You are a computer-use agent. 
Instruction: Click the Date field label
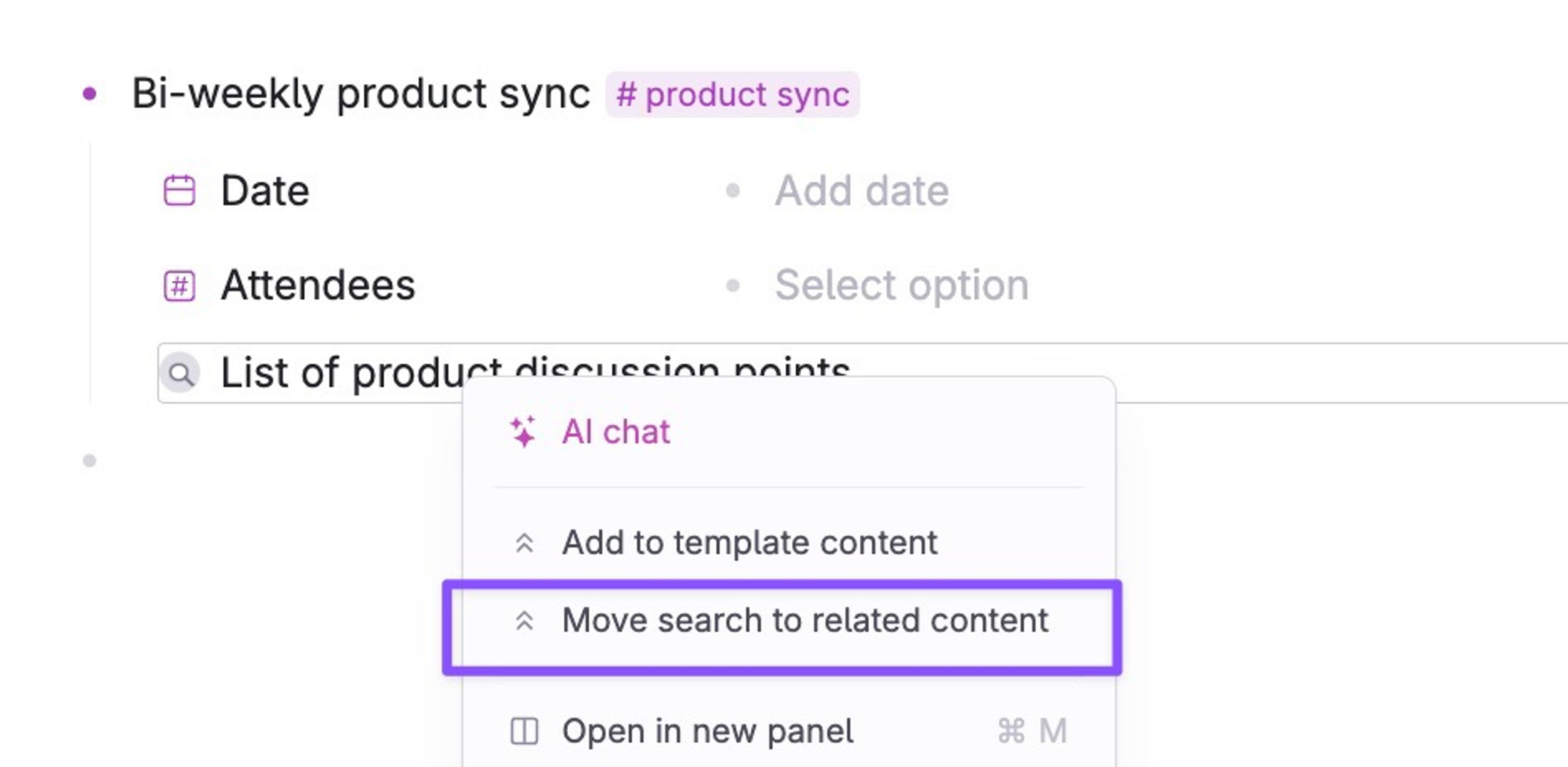tap(265, 191)
